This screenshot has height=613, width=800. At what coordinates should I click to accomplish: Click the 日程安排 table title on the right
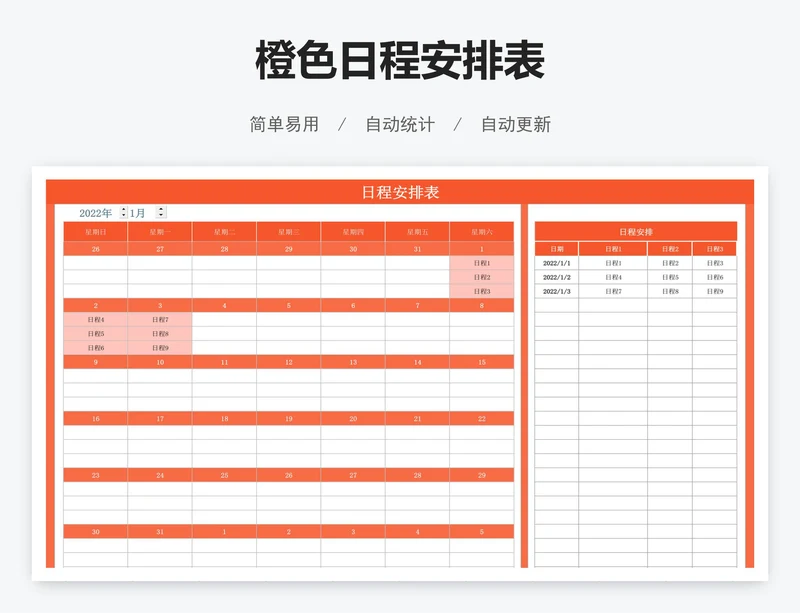point(636,232)
